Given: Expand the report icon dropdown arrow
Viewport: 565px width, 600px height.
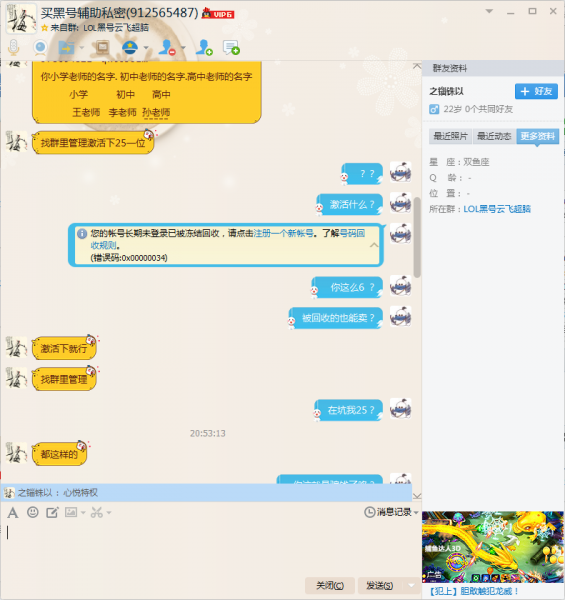Looking at the screenshot, I should (146, 48).
